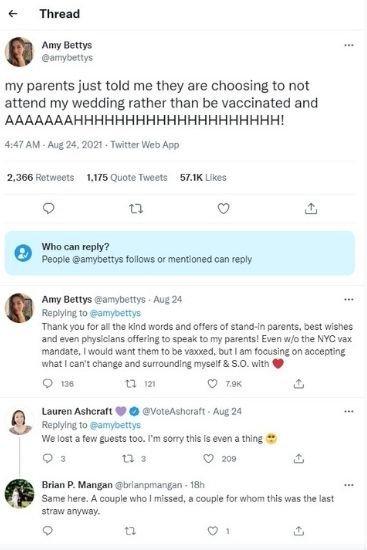This screenshot has width=367, height=550.
Task: Open Lauren Ashcraft's profile picture
Action: (x=20, y=422)
